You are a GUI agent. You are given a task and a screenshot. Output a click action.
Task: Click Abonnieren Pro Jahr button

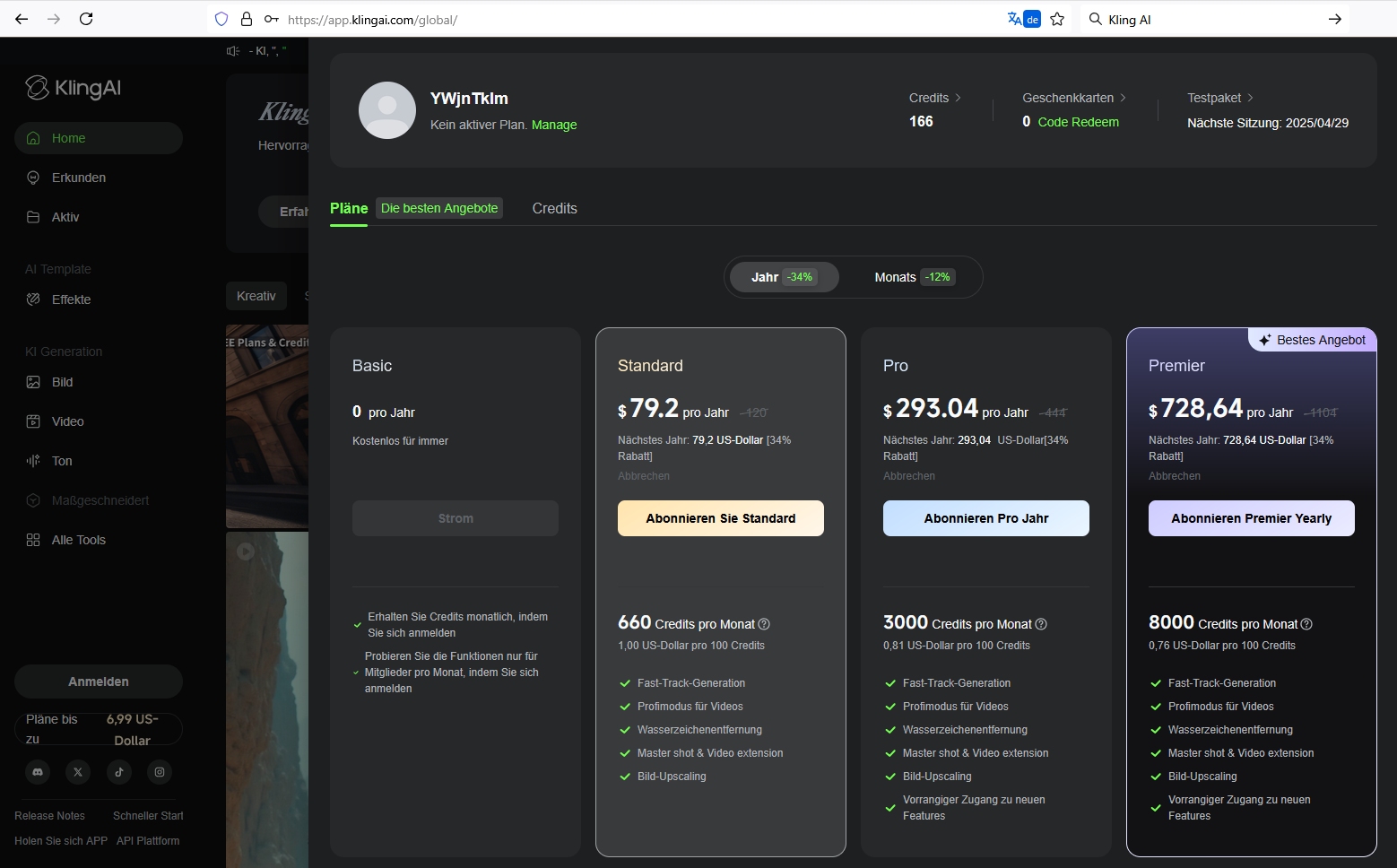986,518
